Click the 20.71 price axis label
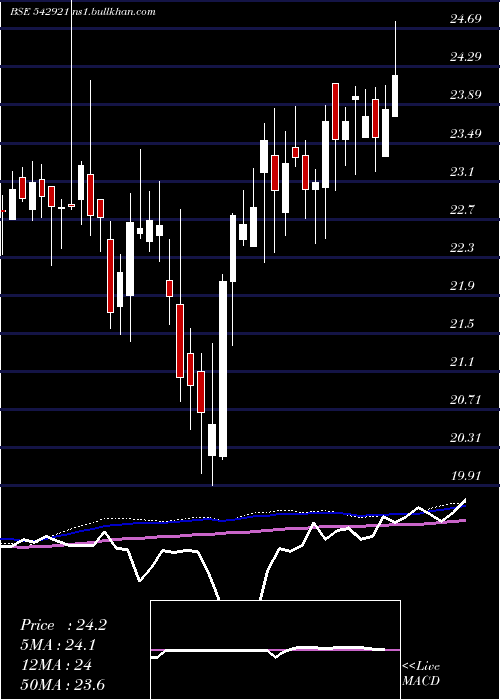 click(x=466, y=400)
